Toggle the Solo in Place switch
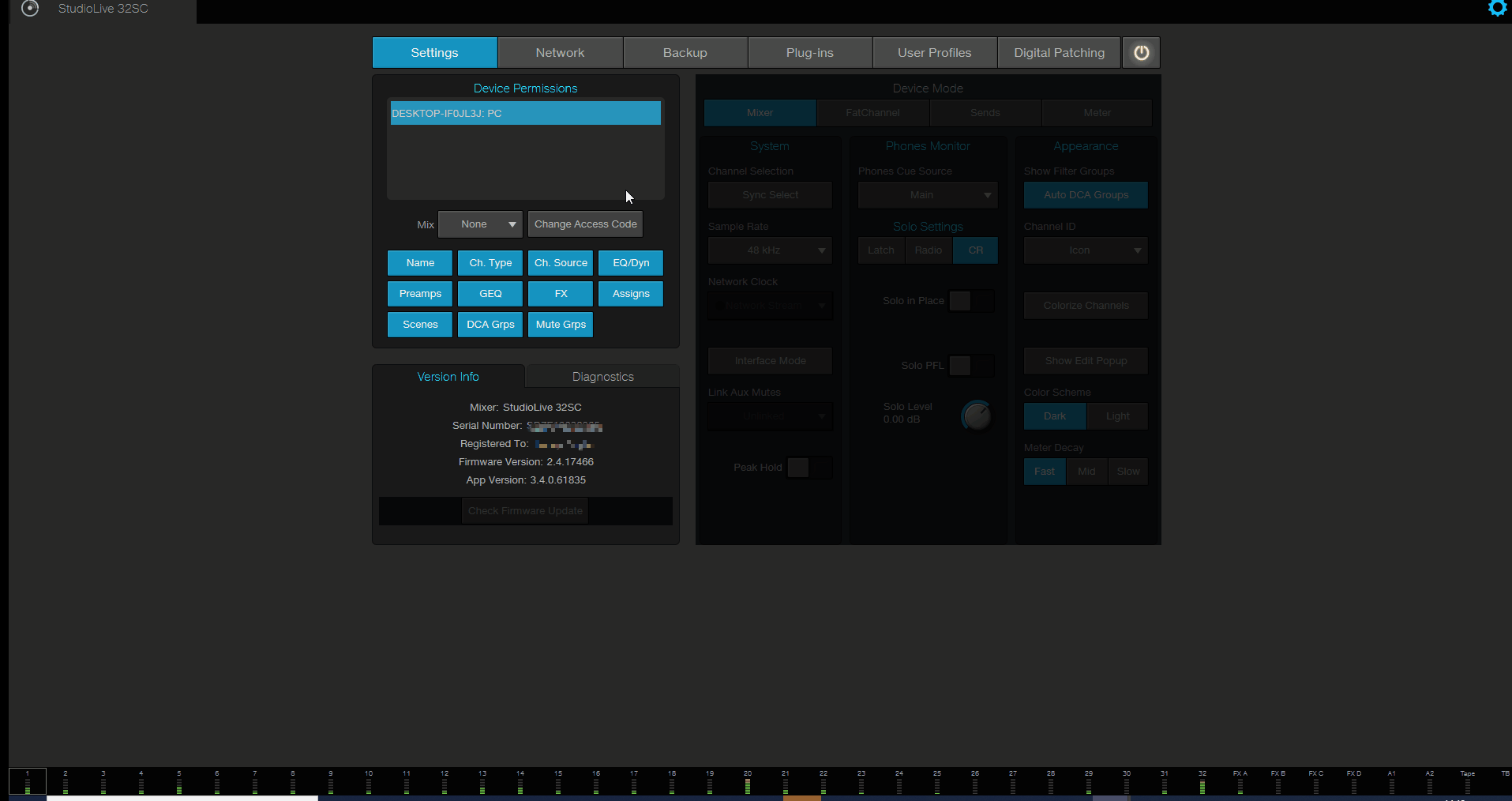The width and height of the screenshot is (1512, 801). 972,301
